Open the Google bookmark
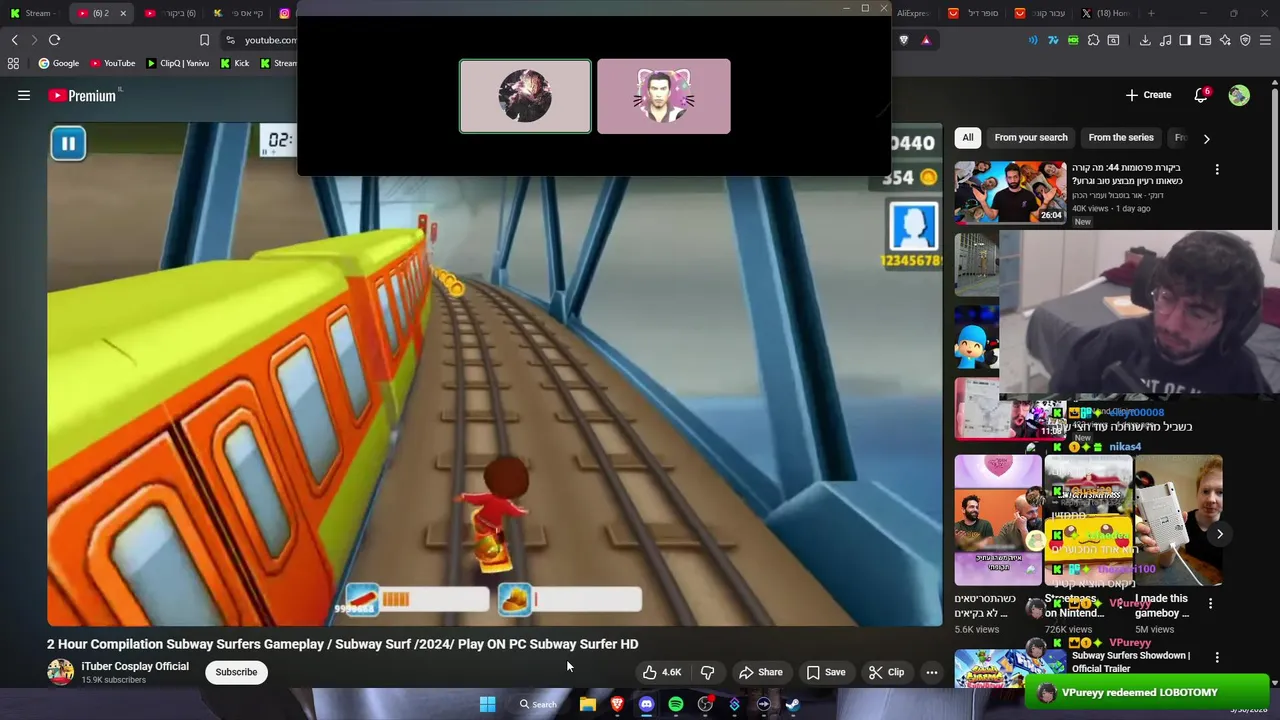Screen dimensions: 1280x720 [59, 63]
